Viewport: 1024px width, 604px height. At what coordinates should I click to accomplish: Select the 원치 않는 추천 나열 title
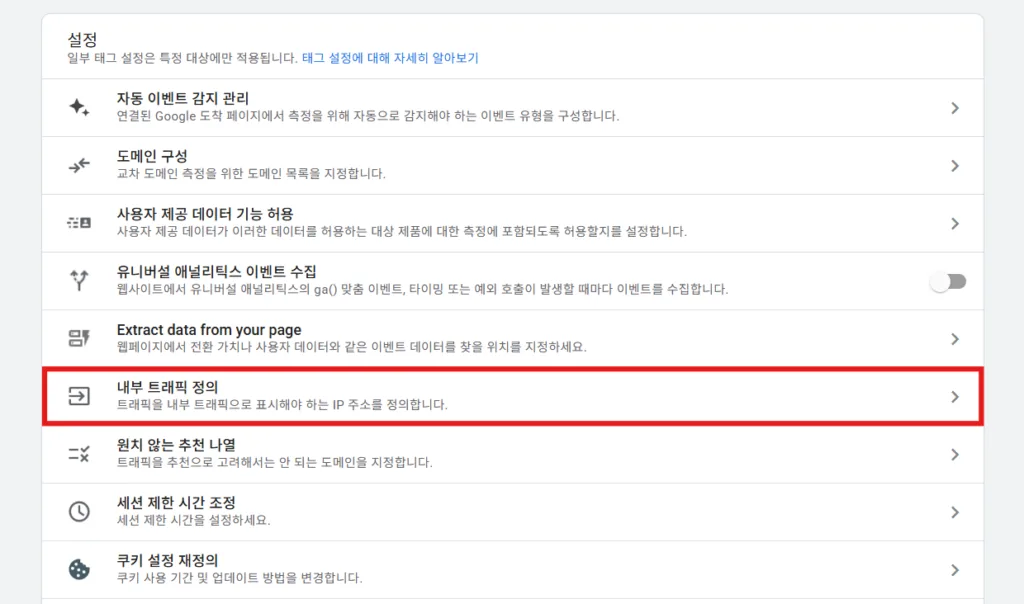click(176, 445)
